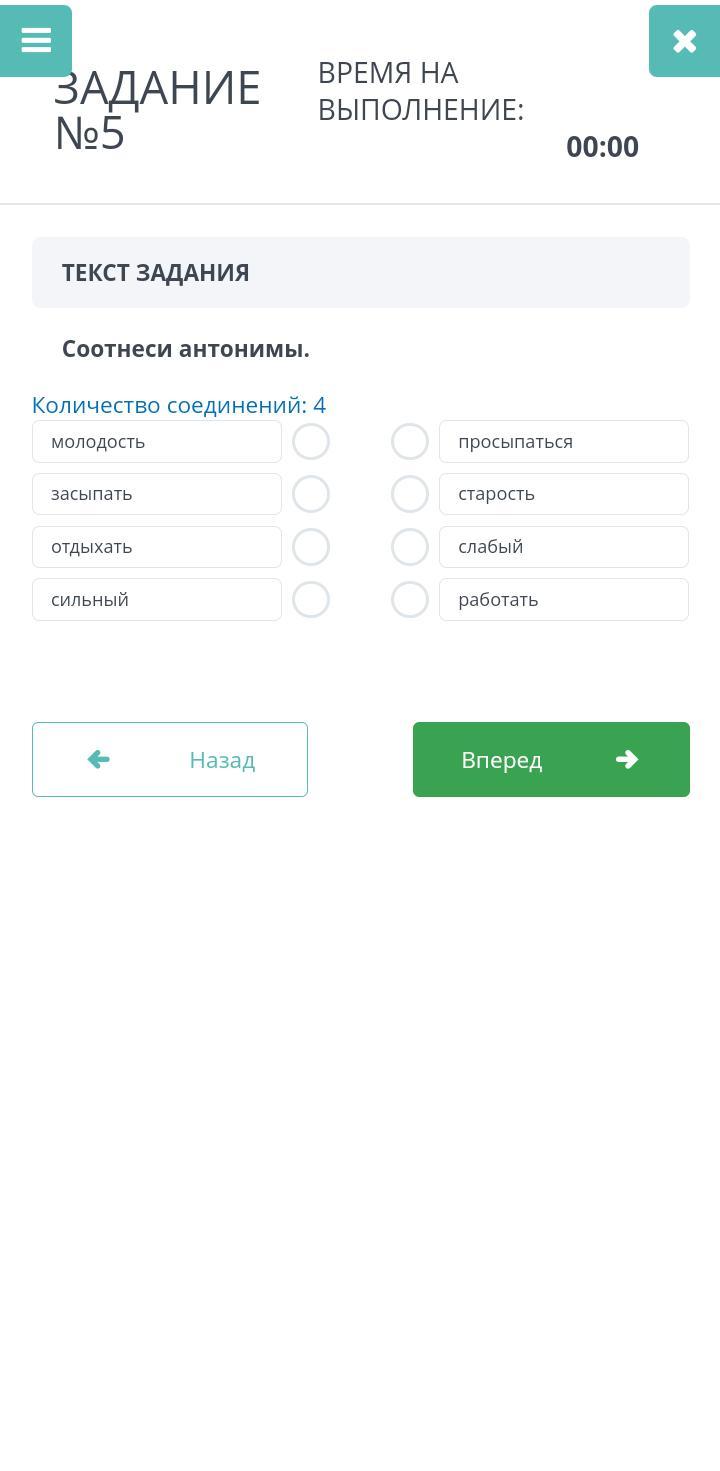Select the connector circle next to молодость
This screenshot has width=720, height=1471.
click(311, 442)
